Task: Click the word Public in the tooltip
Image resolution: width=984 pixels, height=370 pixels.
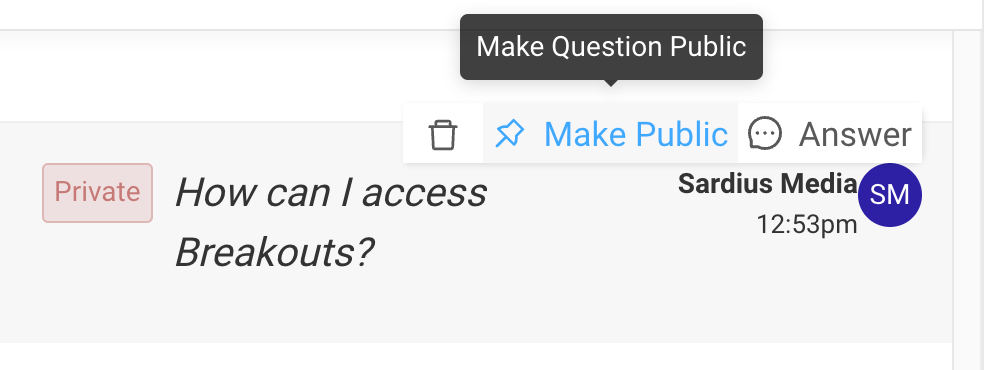Action: pyautogui.click(x=708, y=47)
